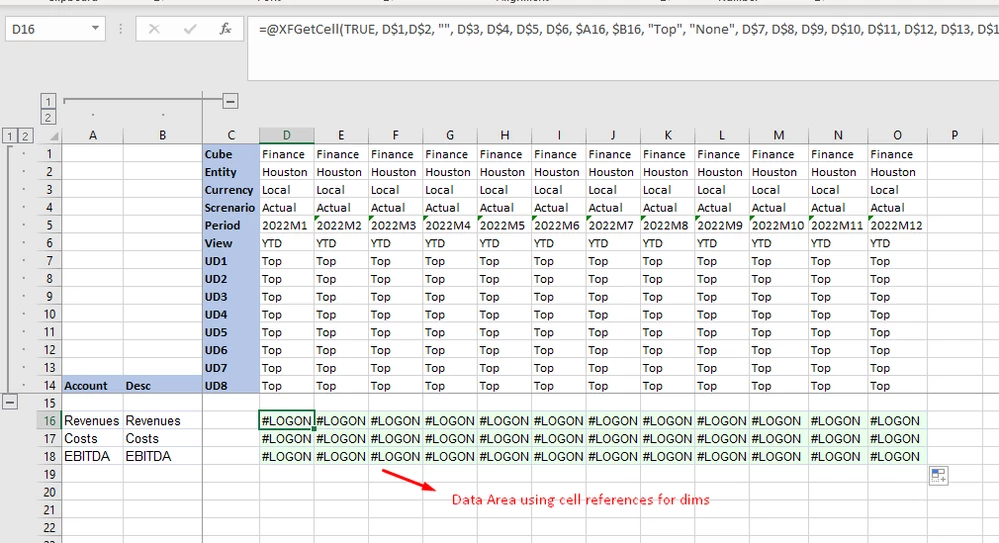Select the 2022M12 period cell
This screenshot has height=543, width=999.
click(x=897, y=226)
